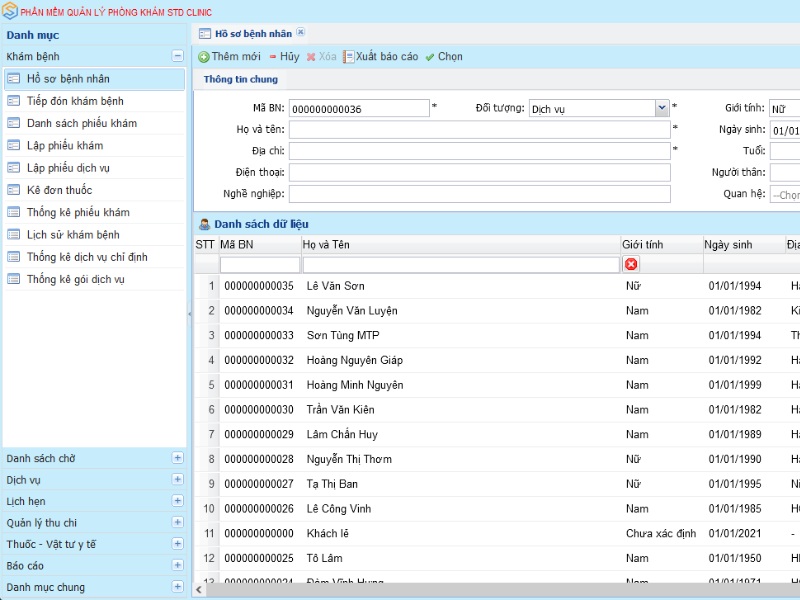This screenshot has height=600, width=800.
Task: Open Kê đơn thuốc menu item
Action: (x=94, y=190)
